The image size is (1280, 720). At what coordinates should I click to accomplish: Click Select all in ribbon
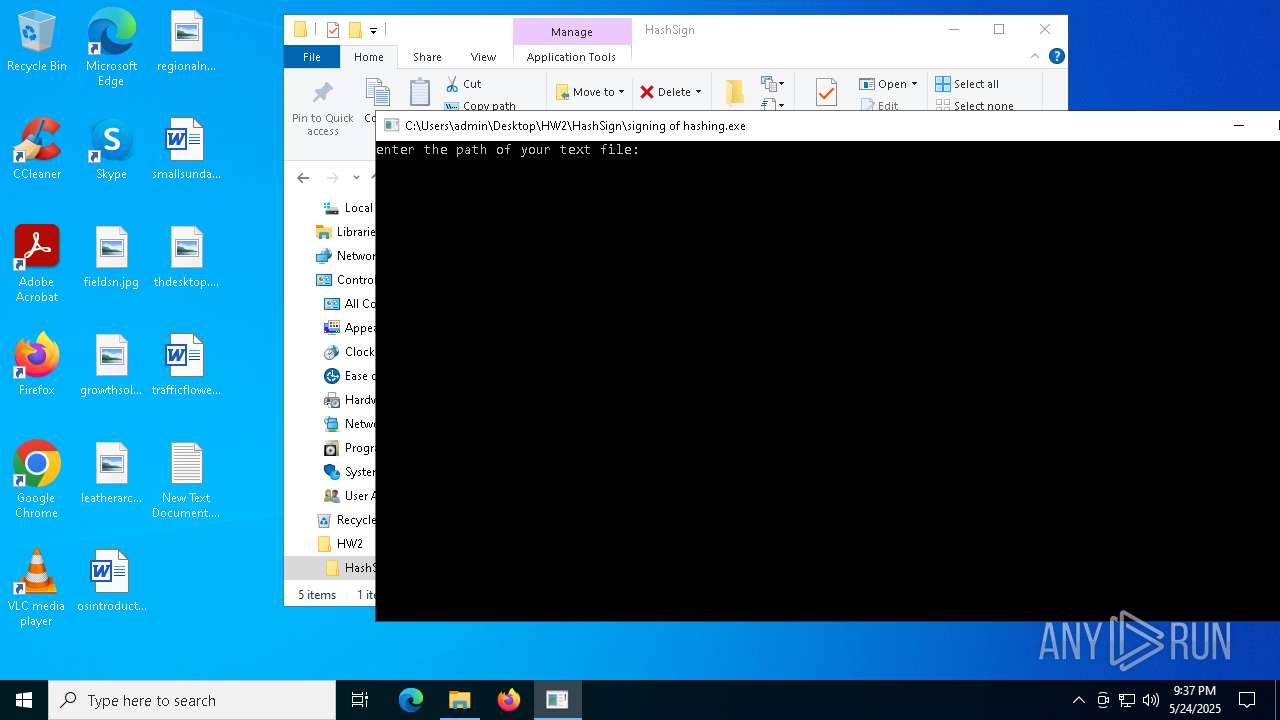pos(967,84)
